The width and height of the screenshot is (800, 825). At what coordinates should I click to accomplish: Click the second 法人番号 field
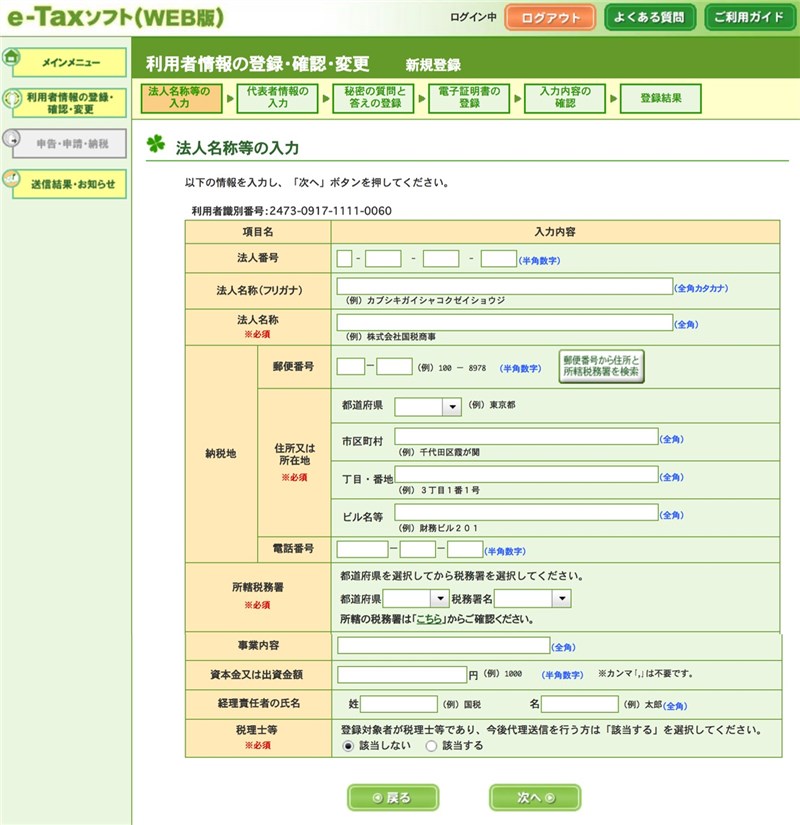[383, 259]
